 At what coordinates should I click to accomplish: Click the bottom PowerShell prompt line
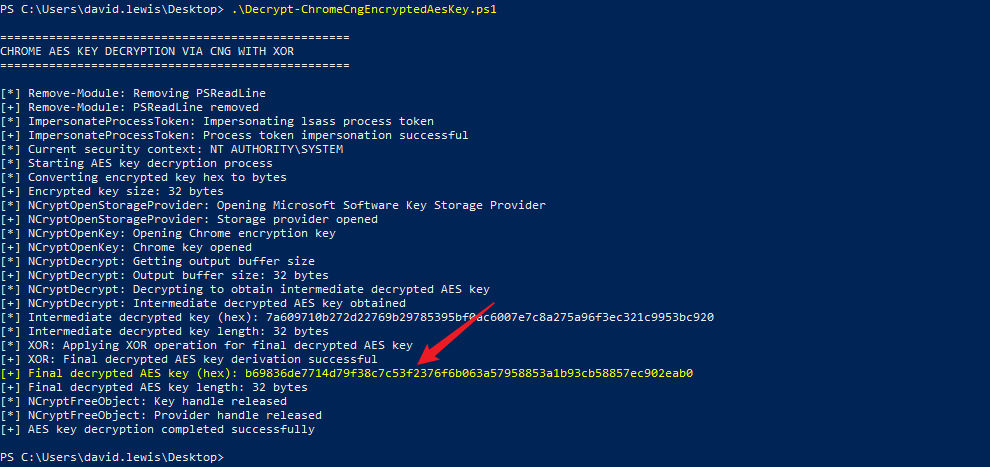[x=112, y=456]
